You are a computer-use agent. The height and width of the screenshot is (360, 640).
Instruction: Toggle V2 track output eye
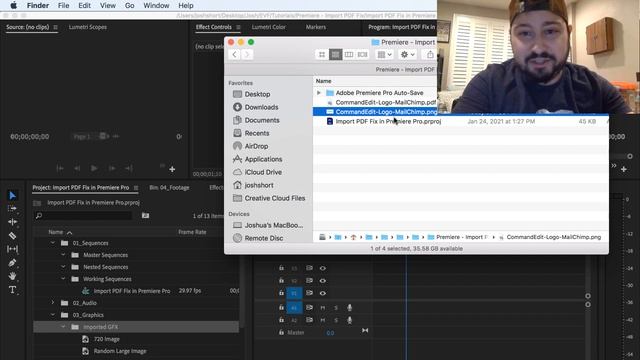coord(322,281)
